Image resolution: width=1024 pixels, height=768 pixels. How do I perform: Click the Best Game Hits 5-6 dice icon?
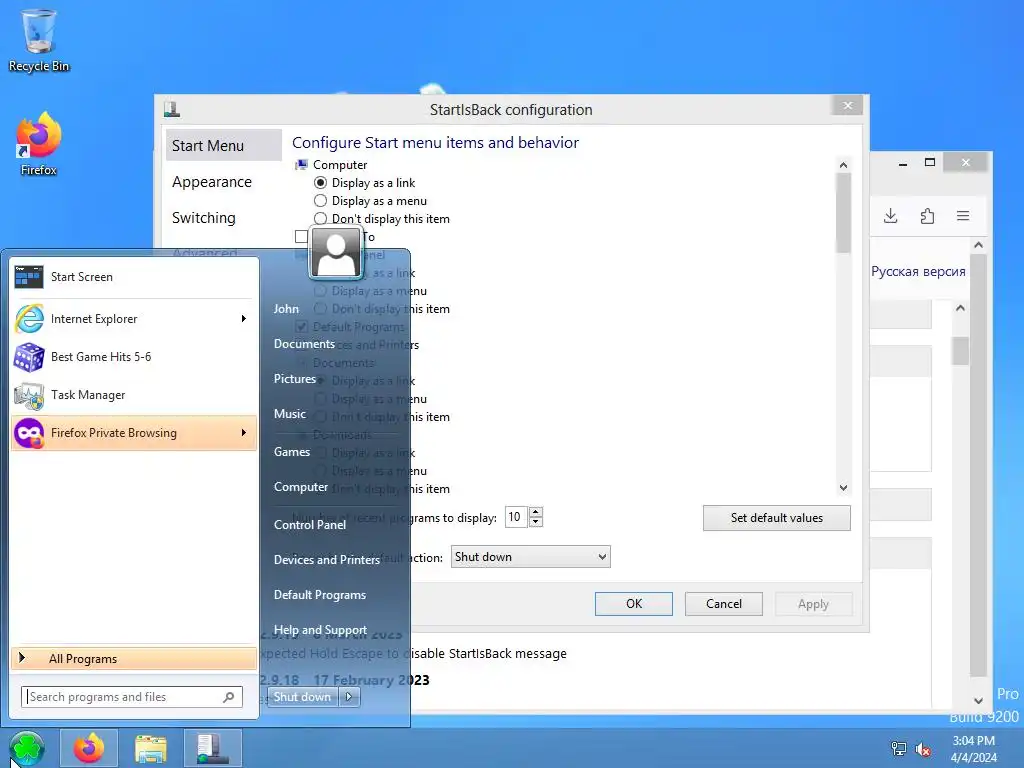tap(29, 357)
